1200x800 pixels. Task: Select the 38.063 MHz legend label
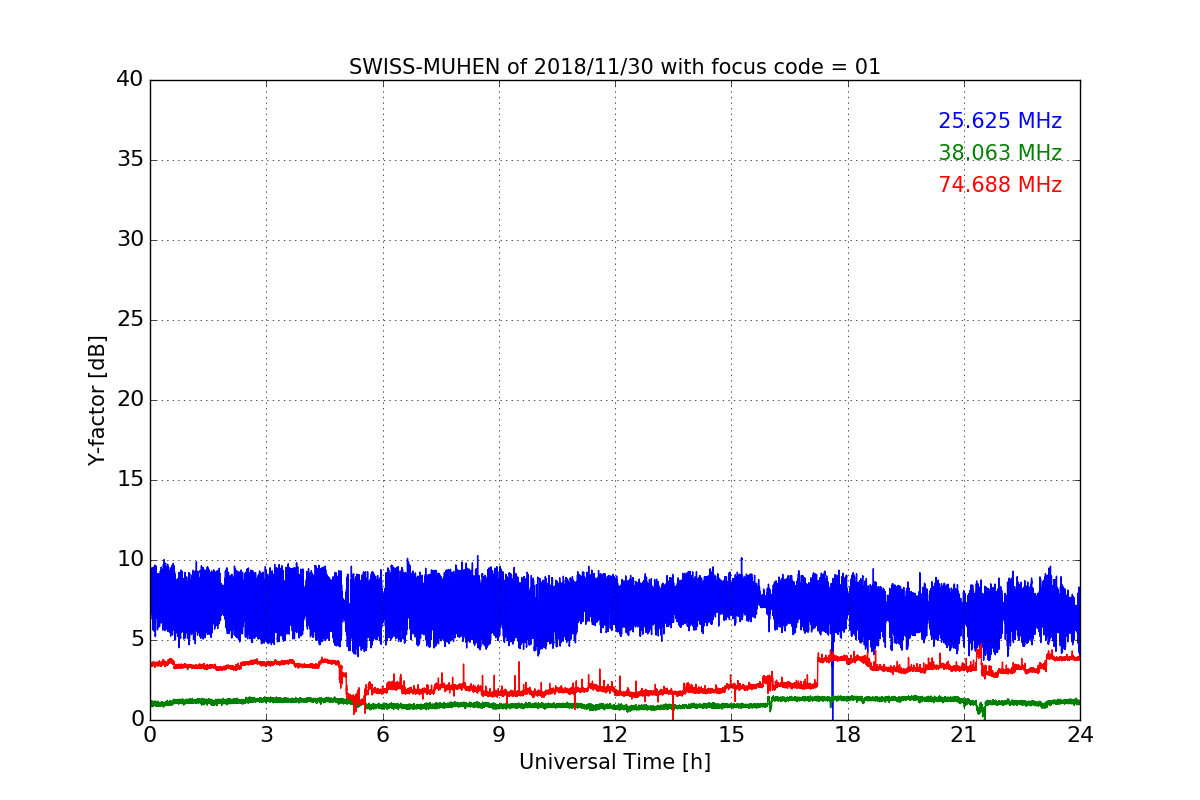coord(1000,153)
